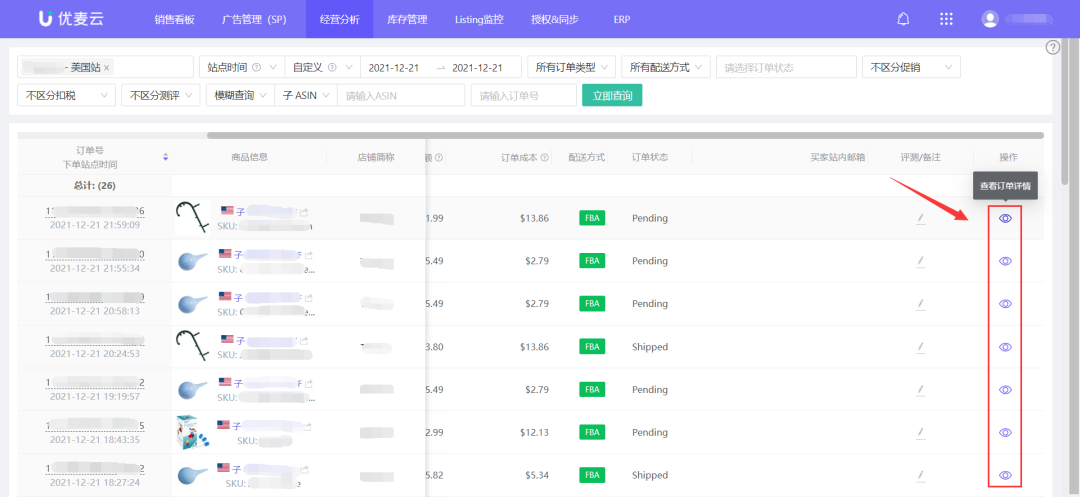Open the 所有配送方式 dropdown
The width and height of the screenshot is (1080, 497).
point(665,67)
